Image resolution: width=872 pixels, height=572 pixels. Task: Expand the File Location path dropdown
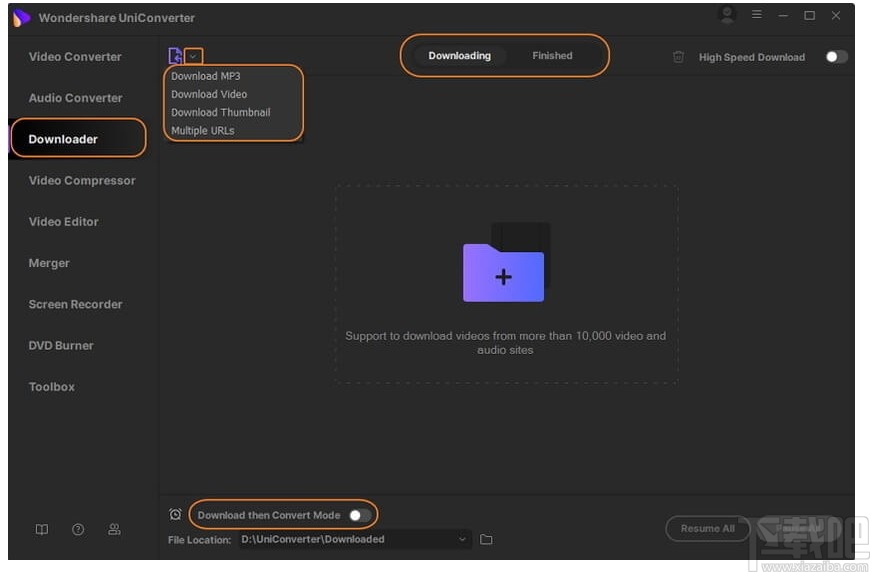[x=462, y=539]
